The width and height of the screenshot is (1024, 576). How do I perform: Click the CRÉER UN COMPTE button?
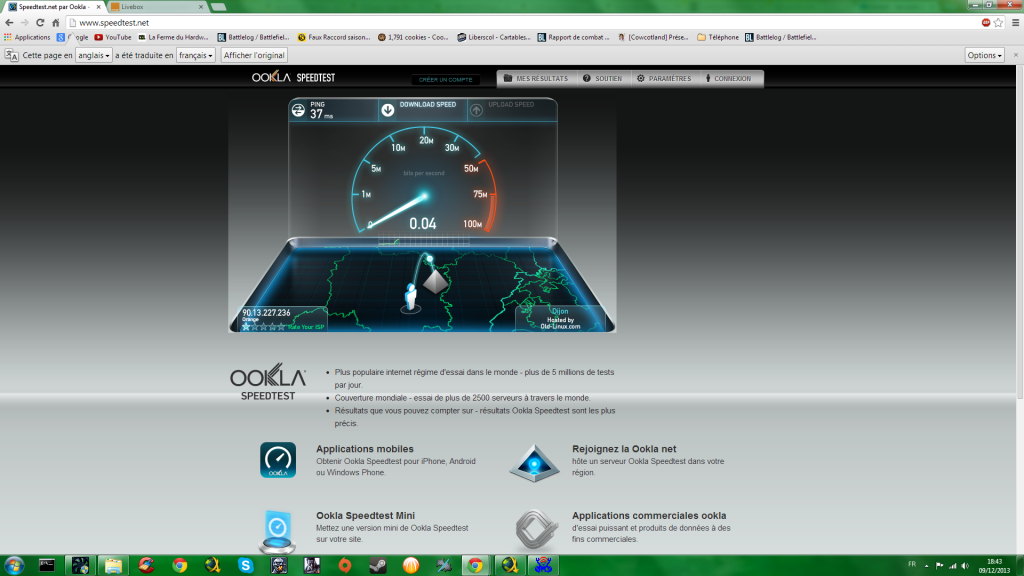point(445,80)
